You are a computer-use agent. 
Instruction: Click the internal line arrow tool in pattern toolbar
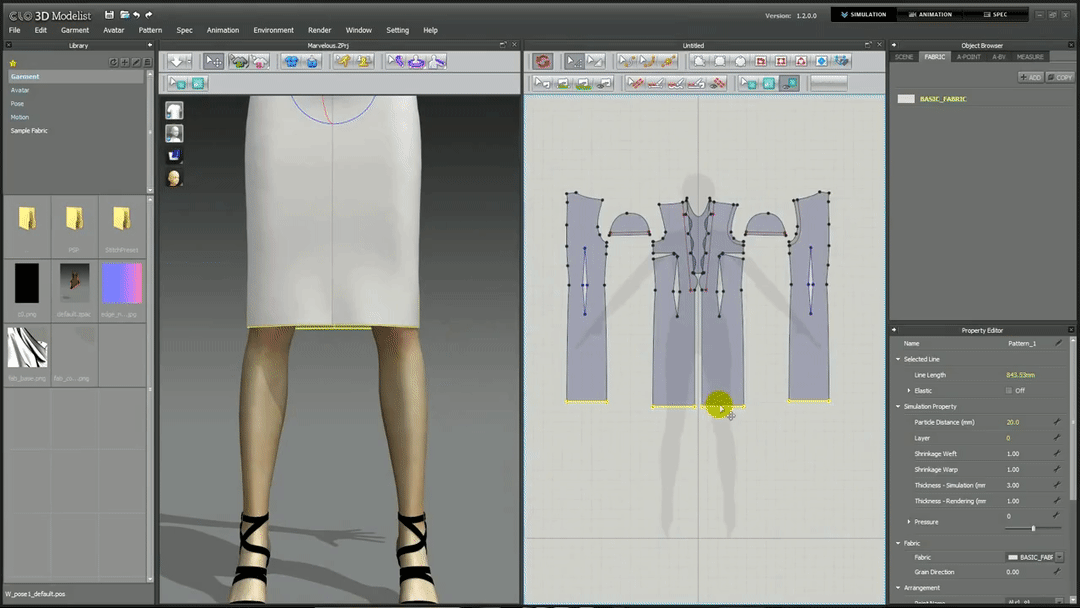click(542, 83)
